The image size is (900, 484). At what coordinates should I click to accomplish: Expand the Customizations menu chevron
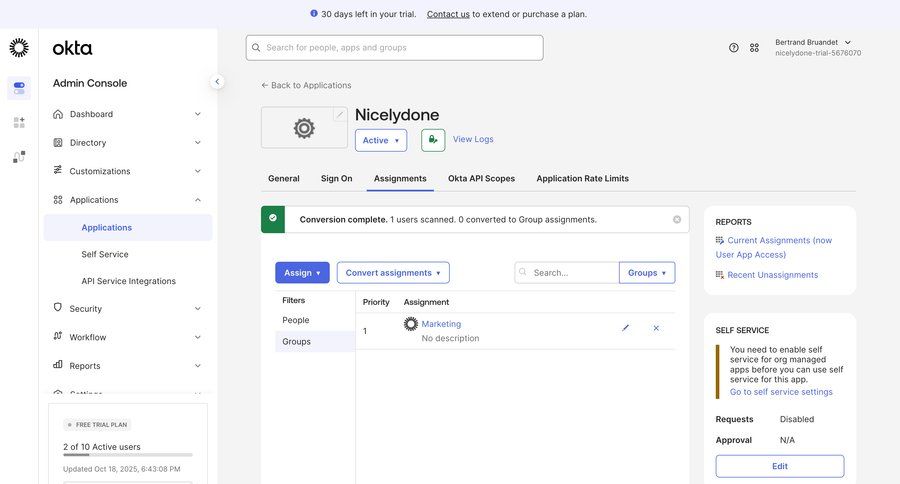tap(197, 171)
